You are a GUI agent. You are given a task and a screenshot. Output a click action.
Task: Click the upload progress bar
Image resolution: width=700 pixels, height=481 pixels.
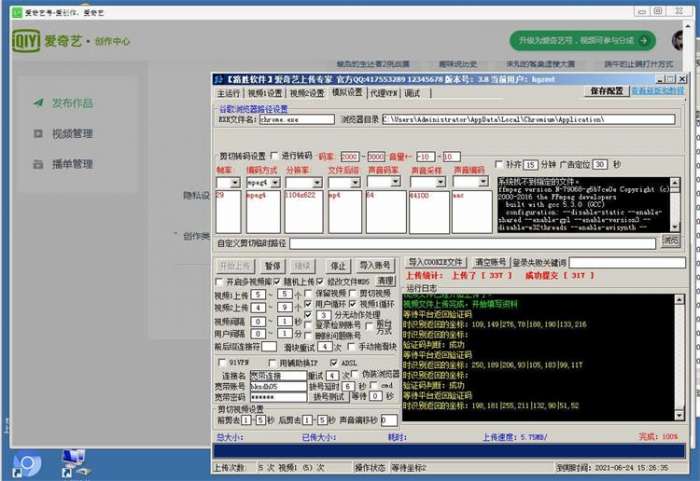pyautogui.click(x=449, y=450)
